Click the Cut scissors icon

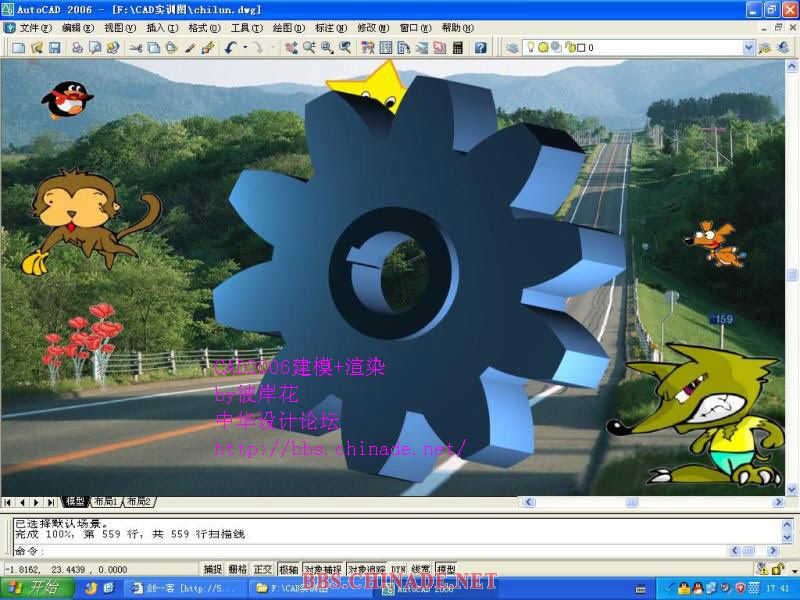pos(135,47)
